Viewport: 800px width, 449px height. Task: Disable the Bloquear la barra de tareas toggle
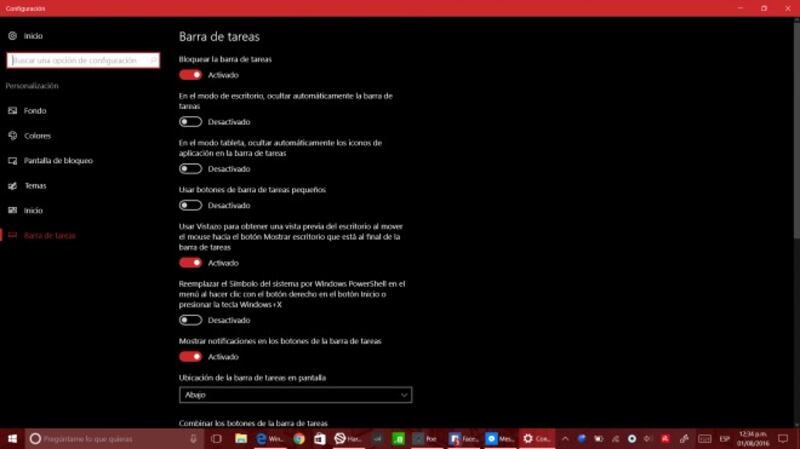tap(190, 74)
